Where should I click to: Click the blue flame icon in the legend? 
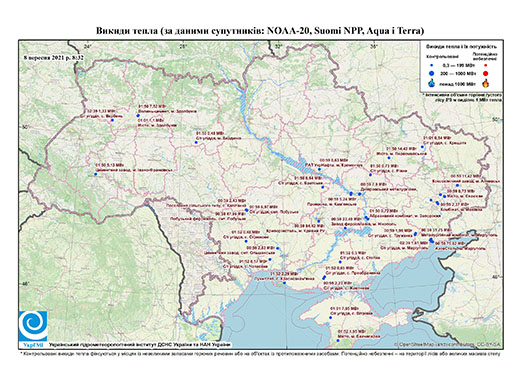432,83
